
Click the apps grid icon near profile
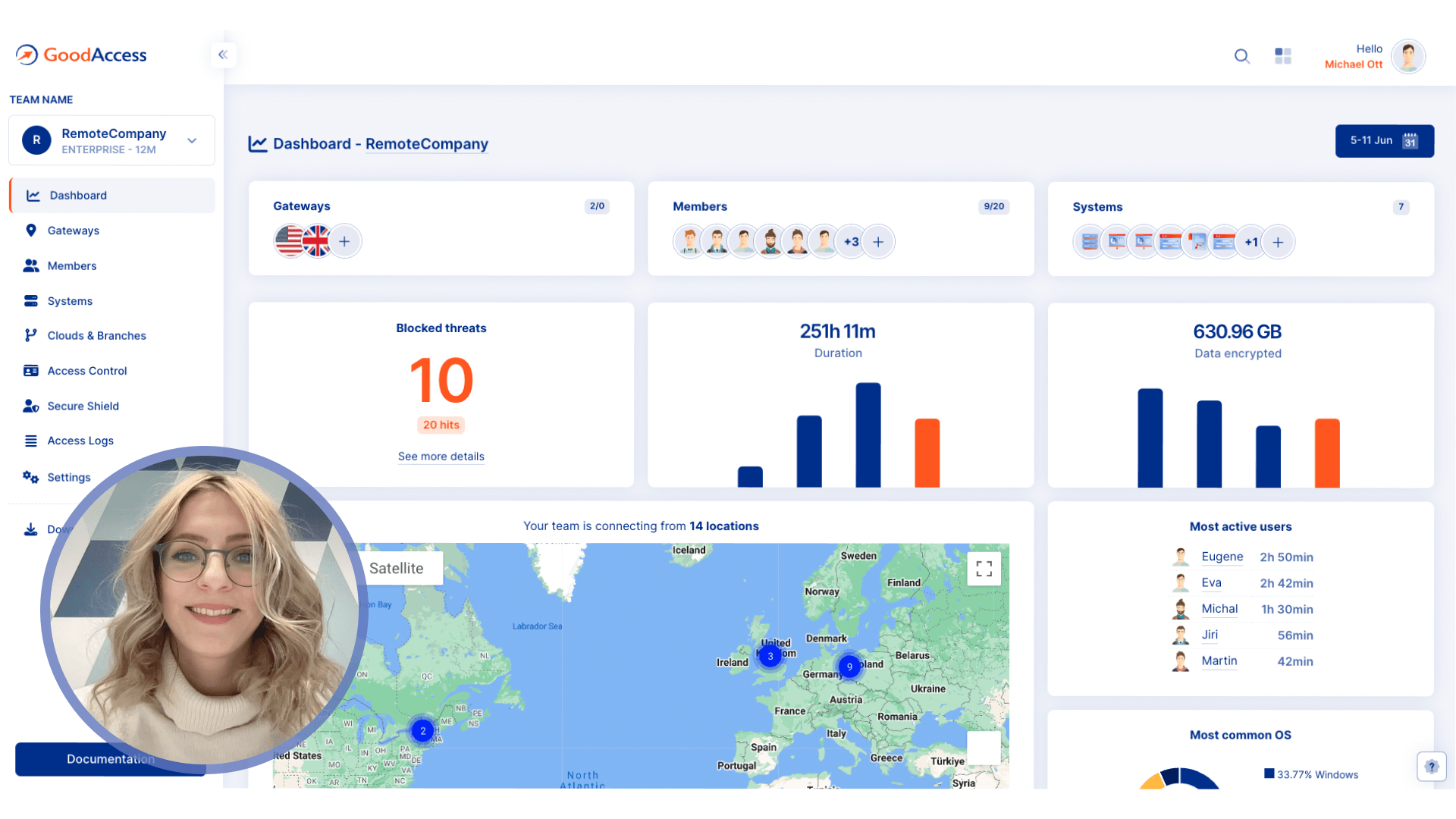pos(1283,56)
